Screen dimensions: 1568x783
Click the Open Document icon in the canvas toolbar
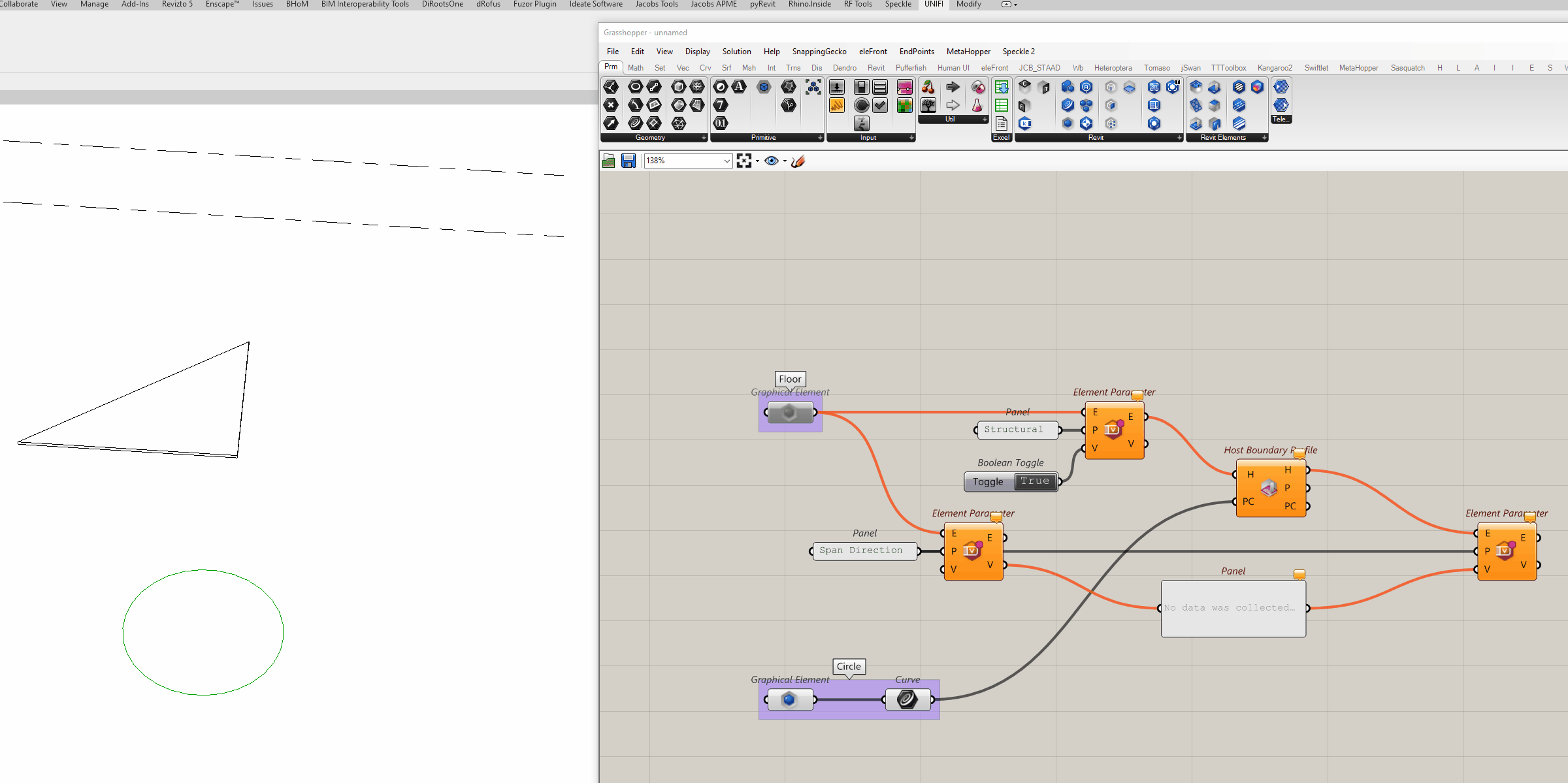[608, 161]
